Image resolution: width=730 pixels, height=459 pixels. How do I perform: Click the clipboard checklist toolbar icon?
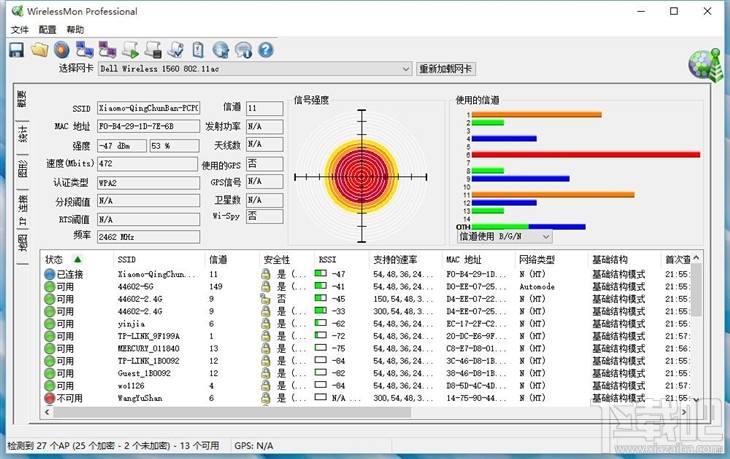[x=198, y=50]
